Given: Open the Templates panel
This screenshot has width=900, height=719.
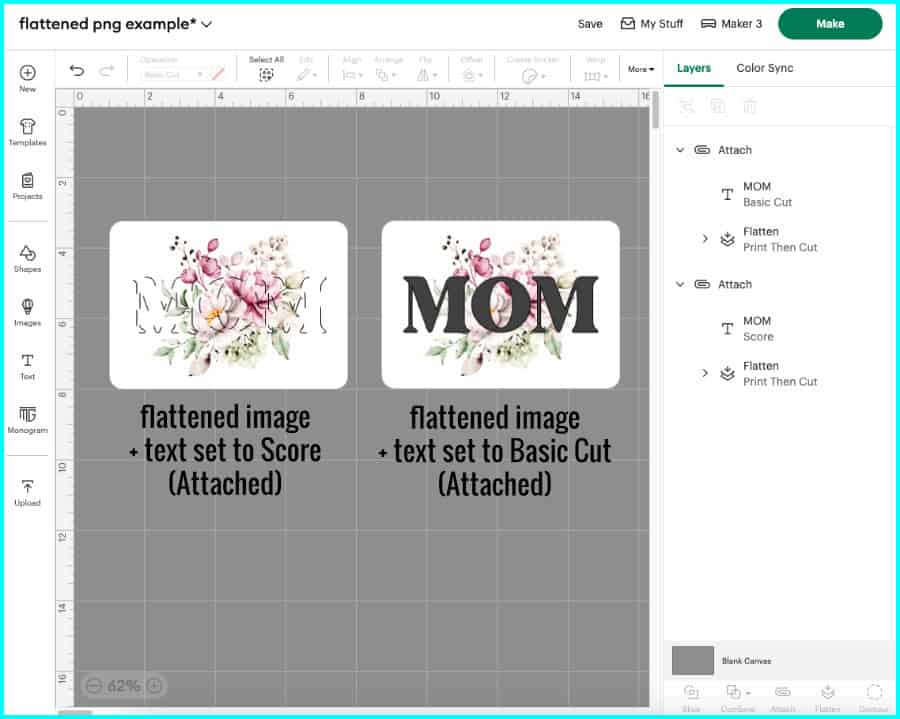Looking at the screenshot, I should click(x=28, y=131).
